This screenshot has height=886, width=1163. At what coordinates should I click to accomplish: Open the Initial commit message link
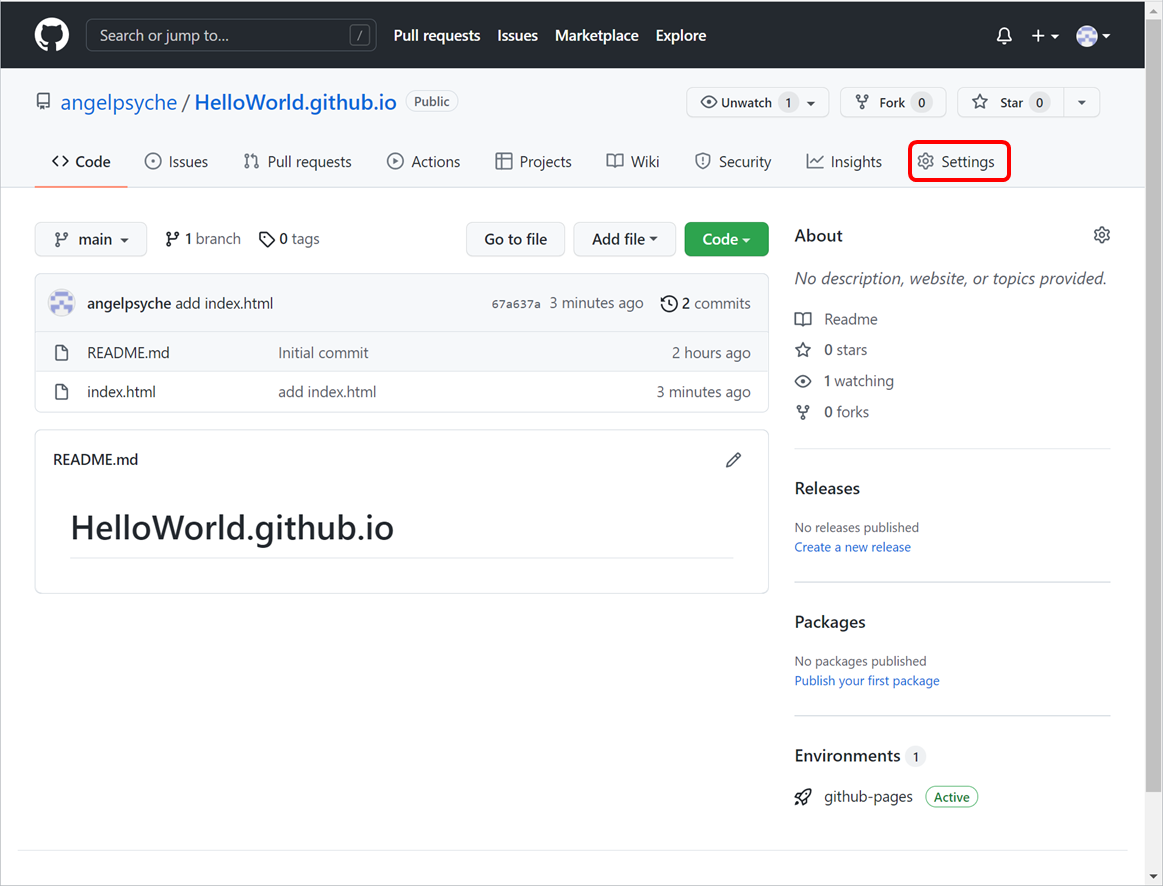click(323, 353)
